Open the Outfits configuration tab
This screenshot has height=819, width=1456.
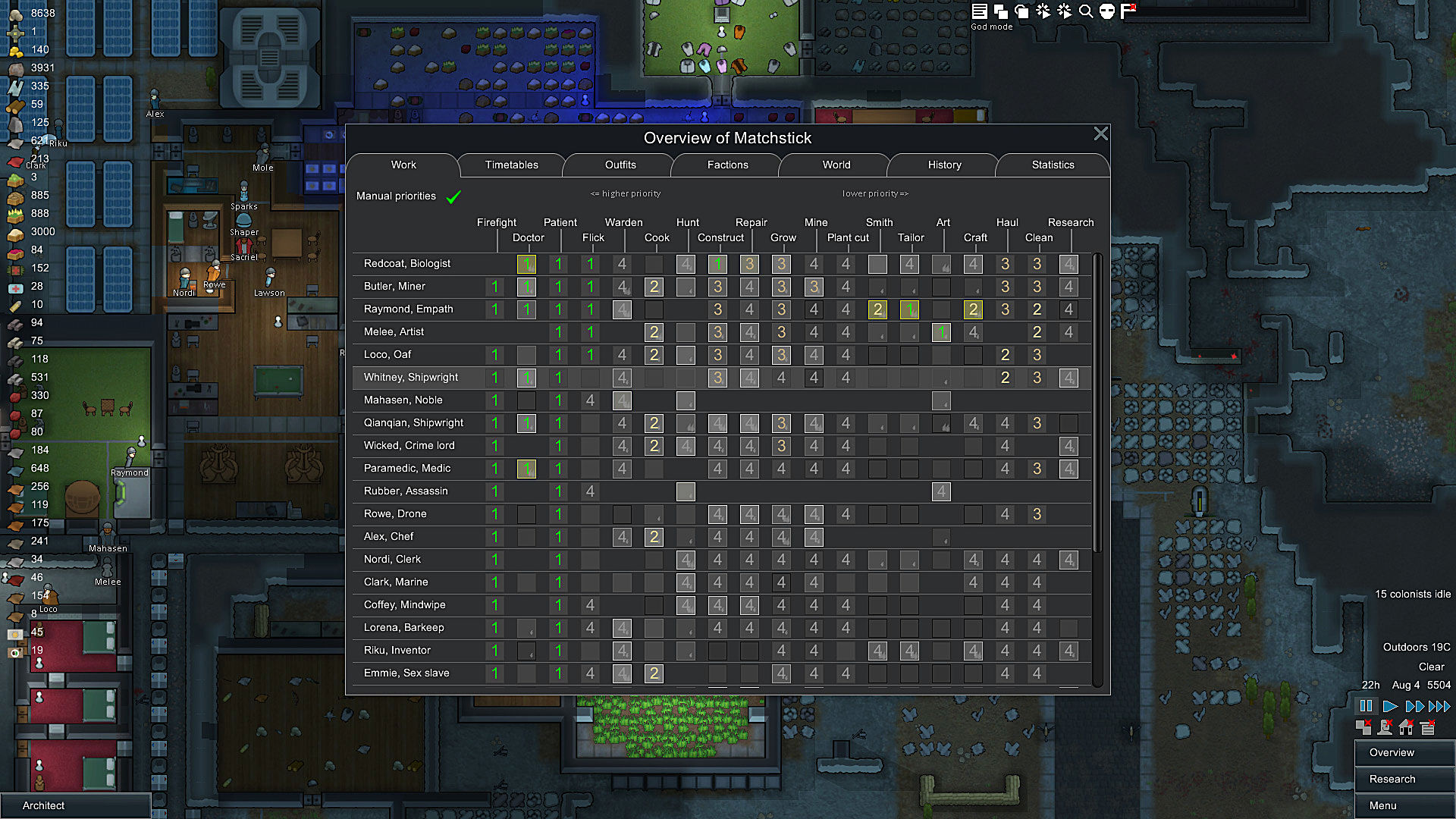coord(619,164)
